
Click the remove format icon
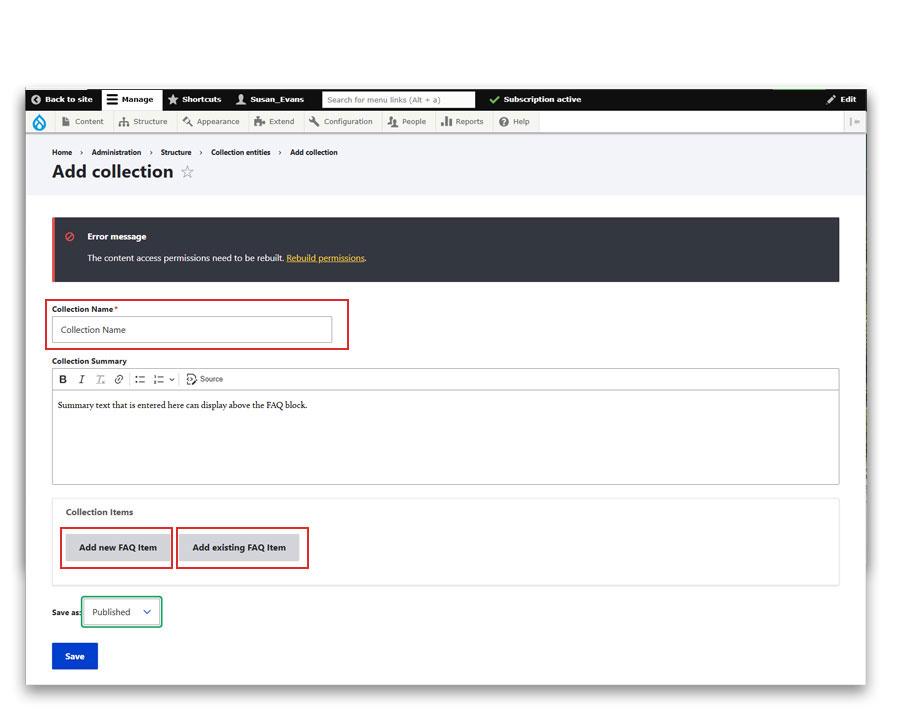(100, 379)
